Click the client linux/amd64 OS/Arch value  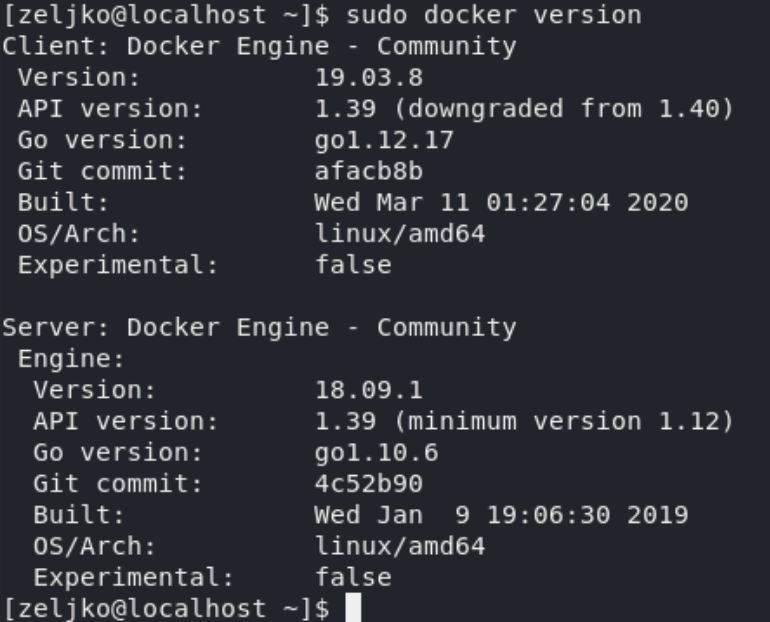pos(400,234)
